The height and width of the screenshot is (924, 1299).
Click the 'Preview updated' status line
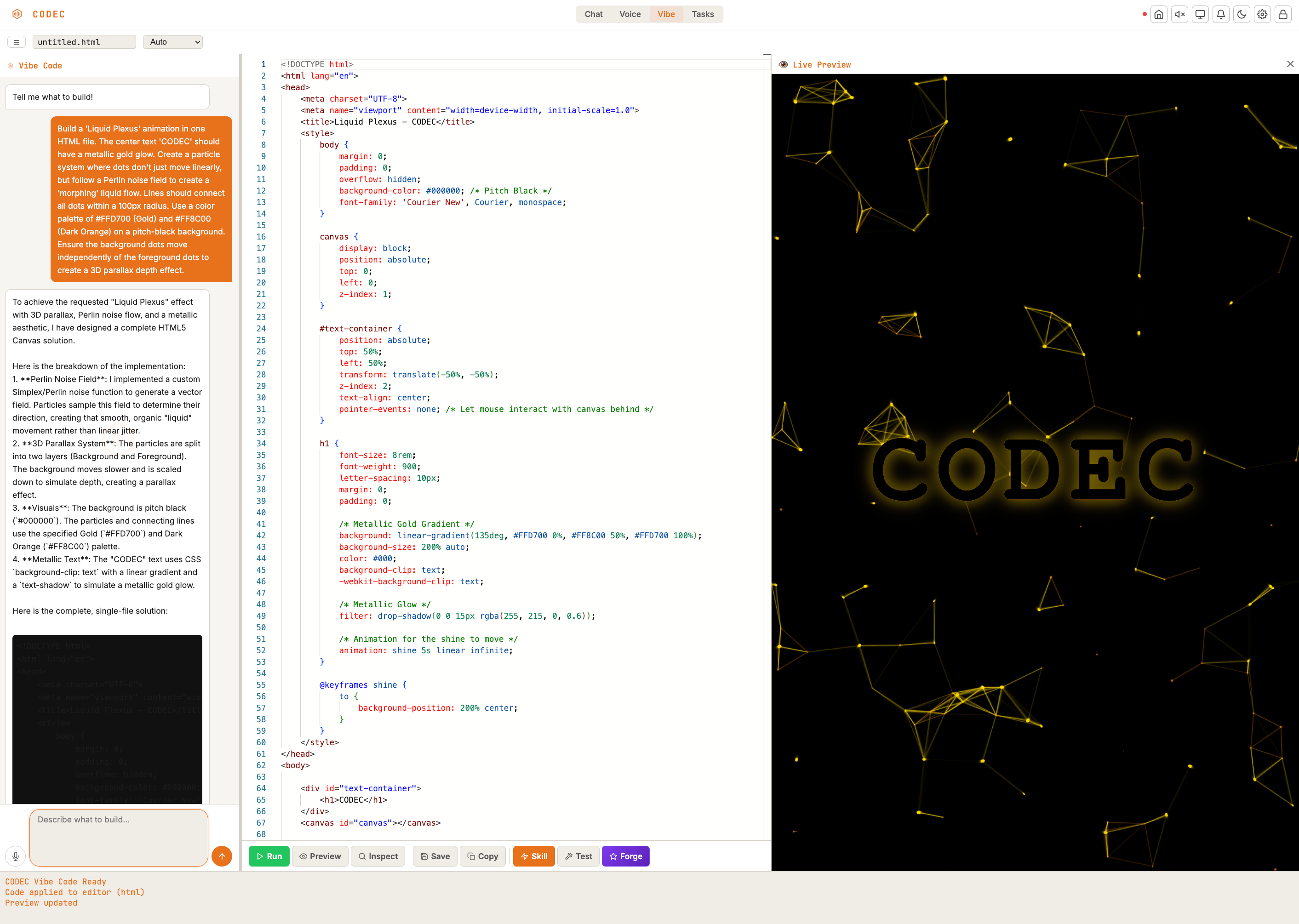pos(41,903)
